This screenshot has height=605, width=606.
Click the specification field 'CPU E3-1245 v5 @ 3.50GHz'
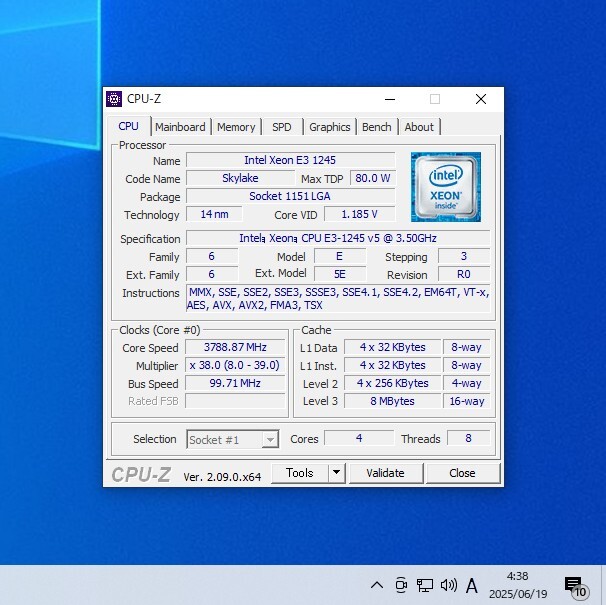(338, 238)
